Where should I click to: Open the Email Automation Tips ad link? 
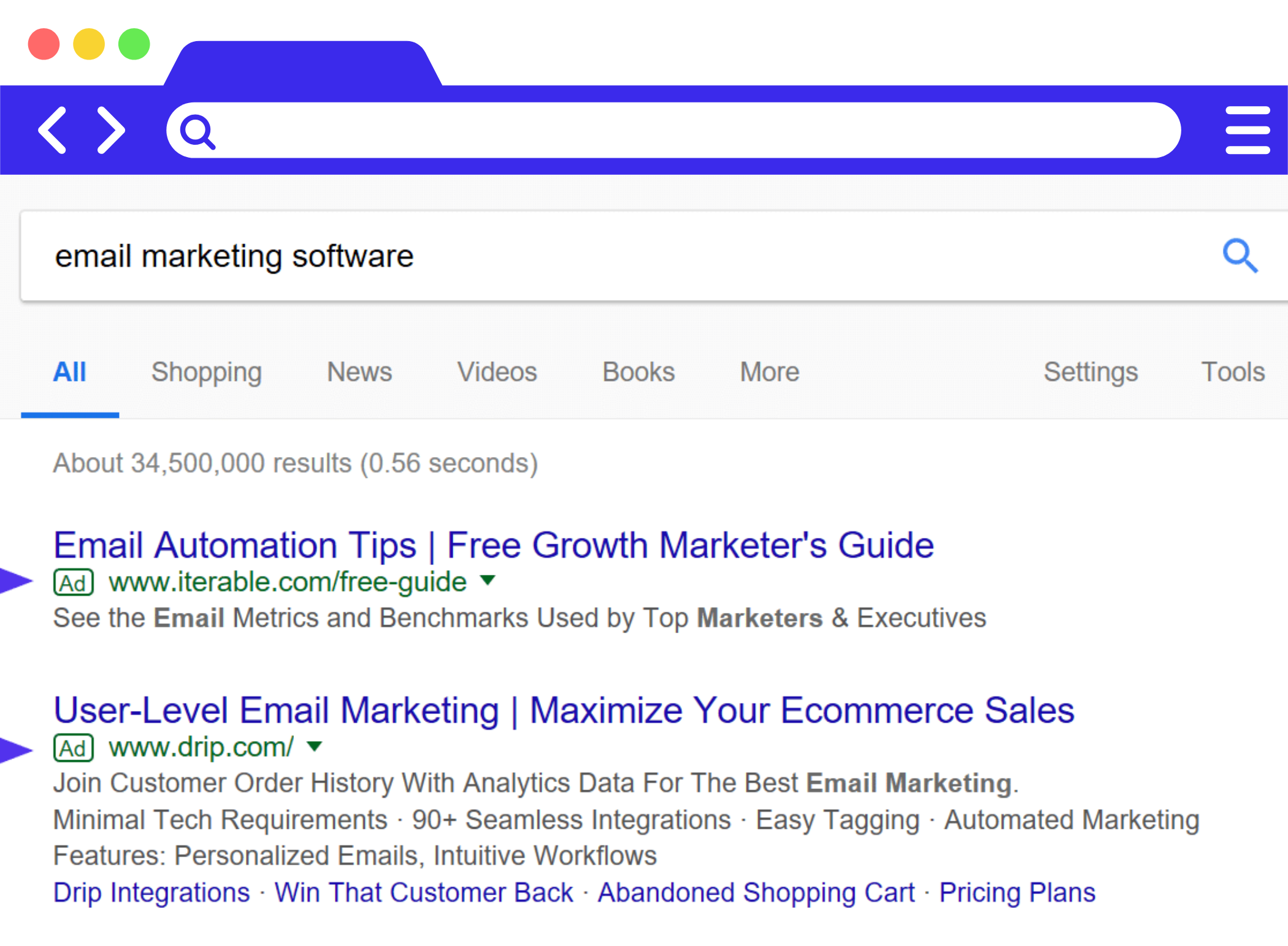pyautogui.click(x=494, y=545)
